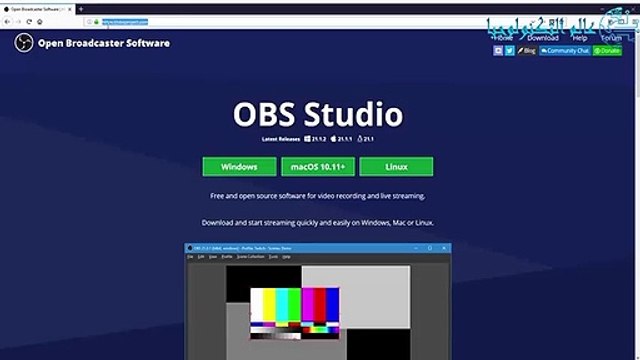Screen dimensions: 640x360
Task: Click the green Donate button
Action: [607, 51]
